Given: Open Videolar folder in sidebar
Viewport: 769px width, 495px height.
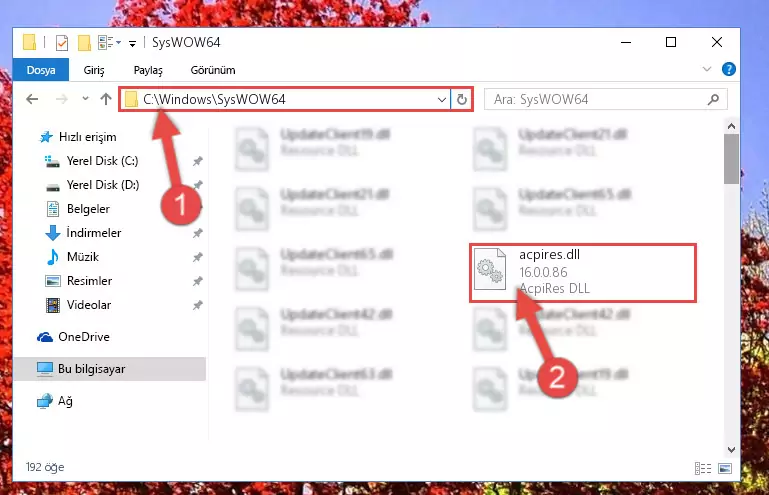Looking at the screenshot, I should coord(78,305).
